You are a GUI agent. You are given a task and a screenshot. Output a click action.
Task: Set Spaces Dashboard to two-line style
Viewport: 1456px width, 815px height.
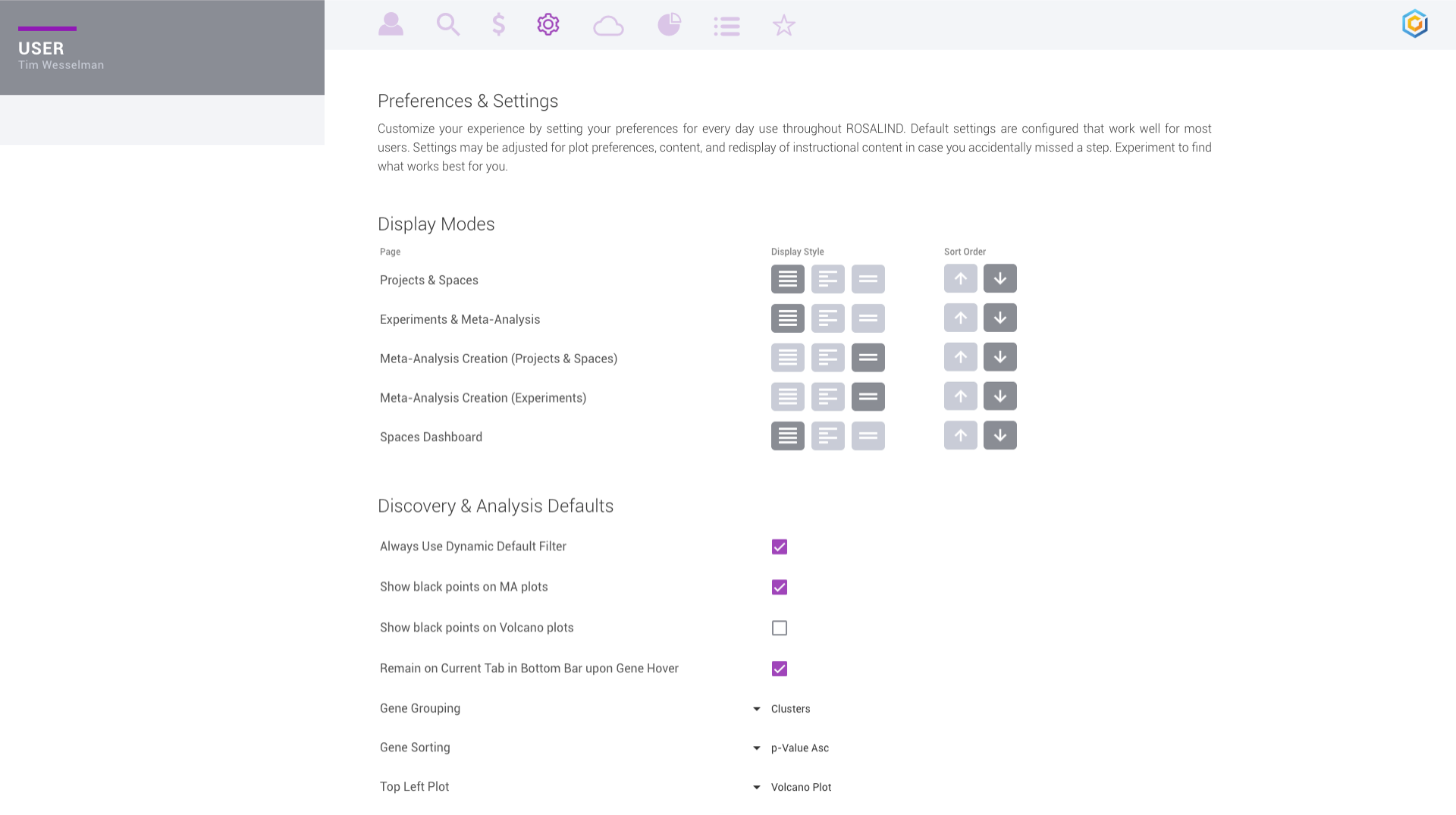click(x=868, y=437)
